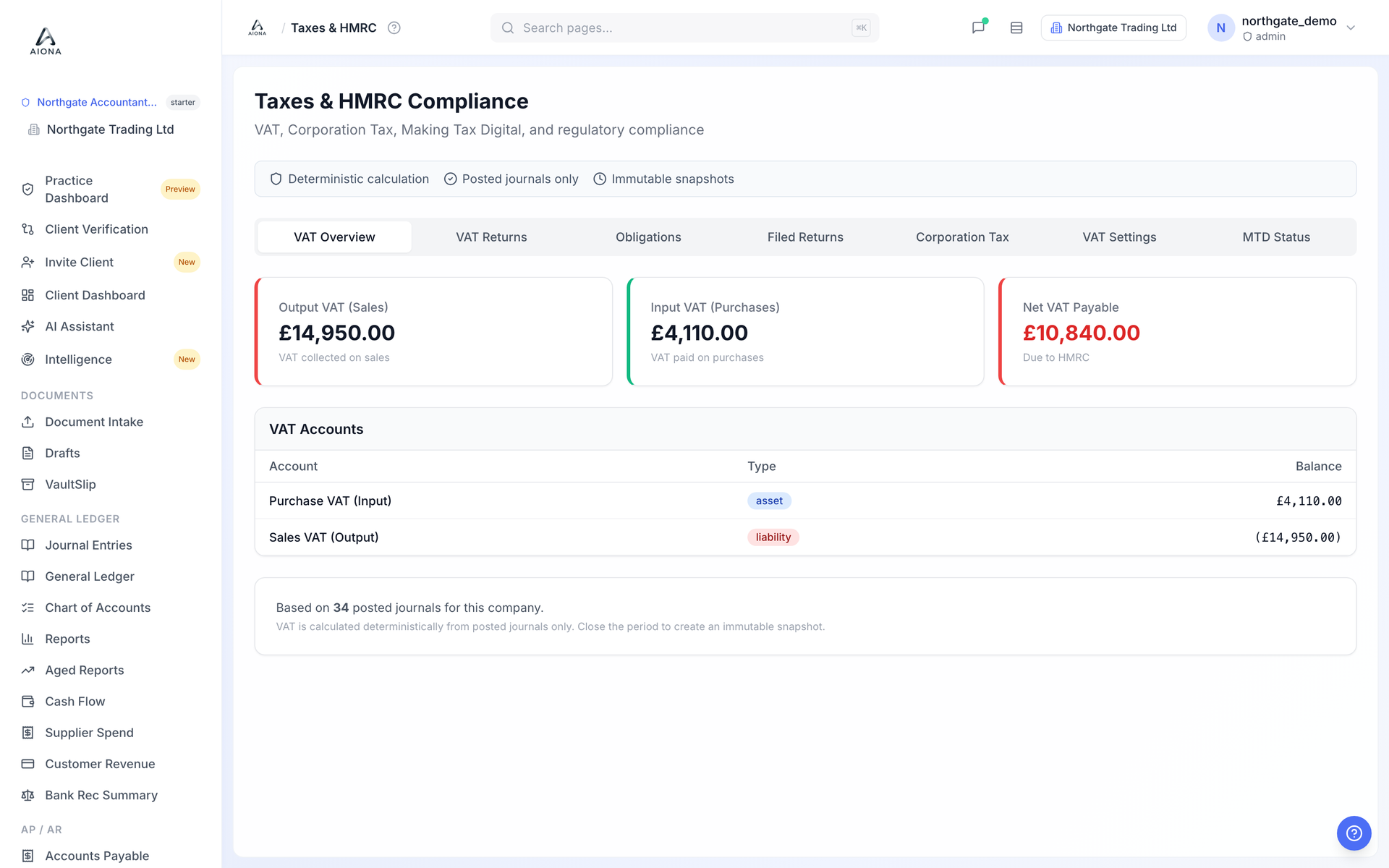Click the Client Verification icon
The width and height of the screenshot is (1389, 868).
pos(27,229)
